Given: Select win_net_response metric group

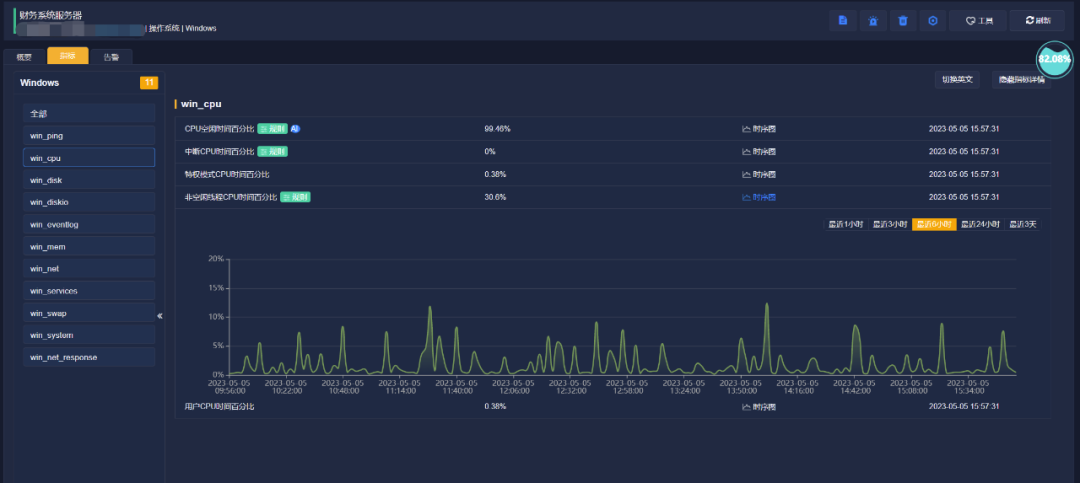Looking at the screenshot, I should coord(89,358).
